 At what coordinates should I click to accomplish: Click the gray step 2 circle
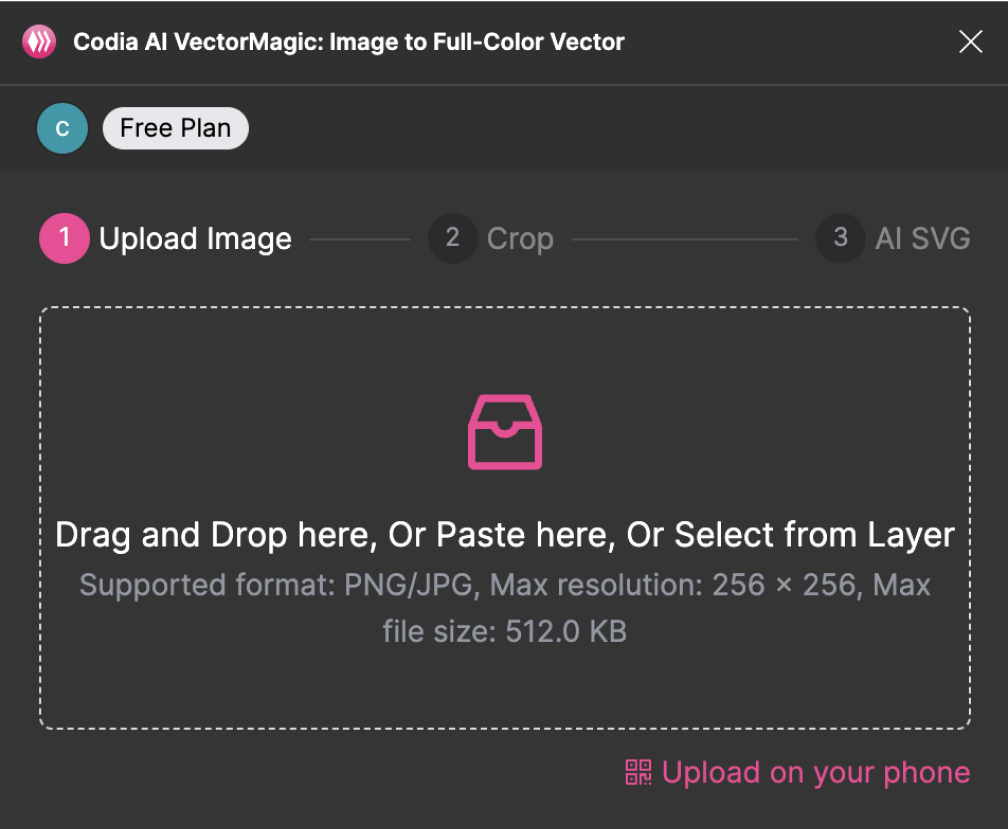[x=452, y=238]
